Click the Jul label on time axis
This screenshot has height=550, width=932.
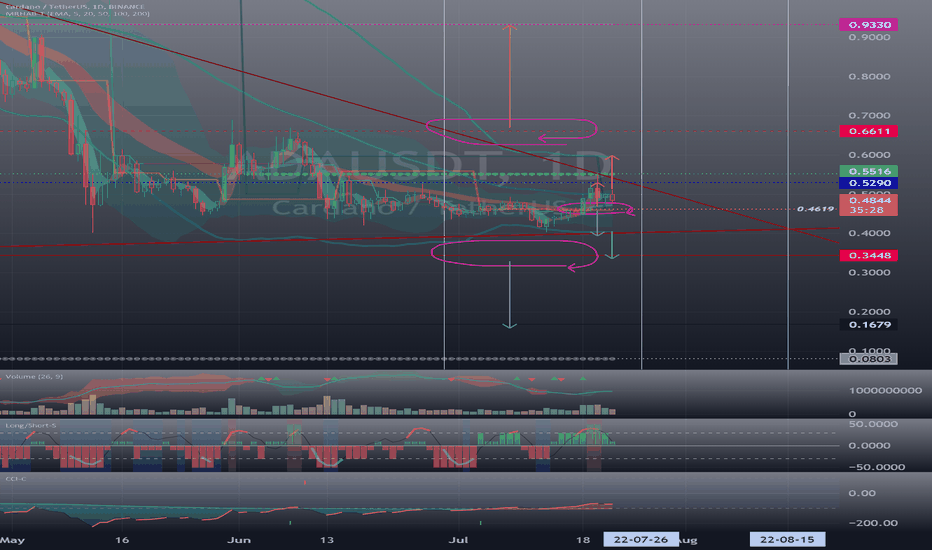pos(458,540)
